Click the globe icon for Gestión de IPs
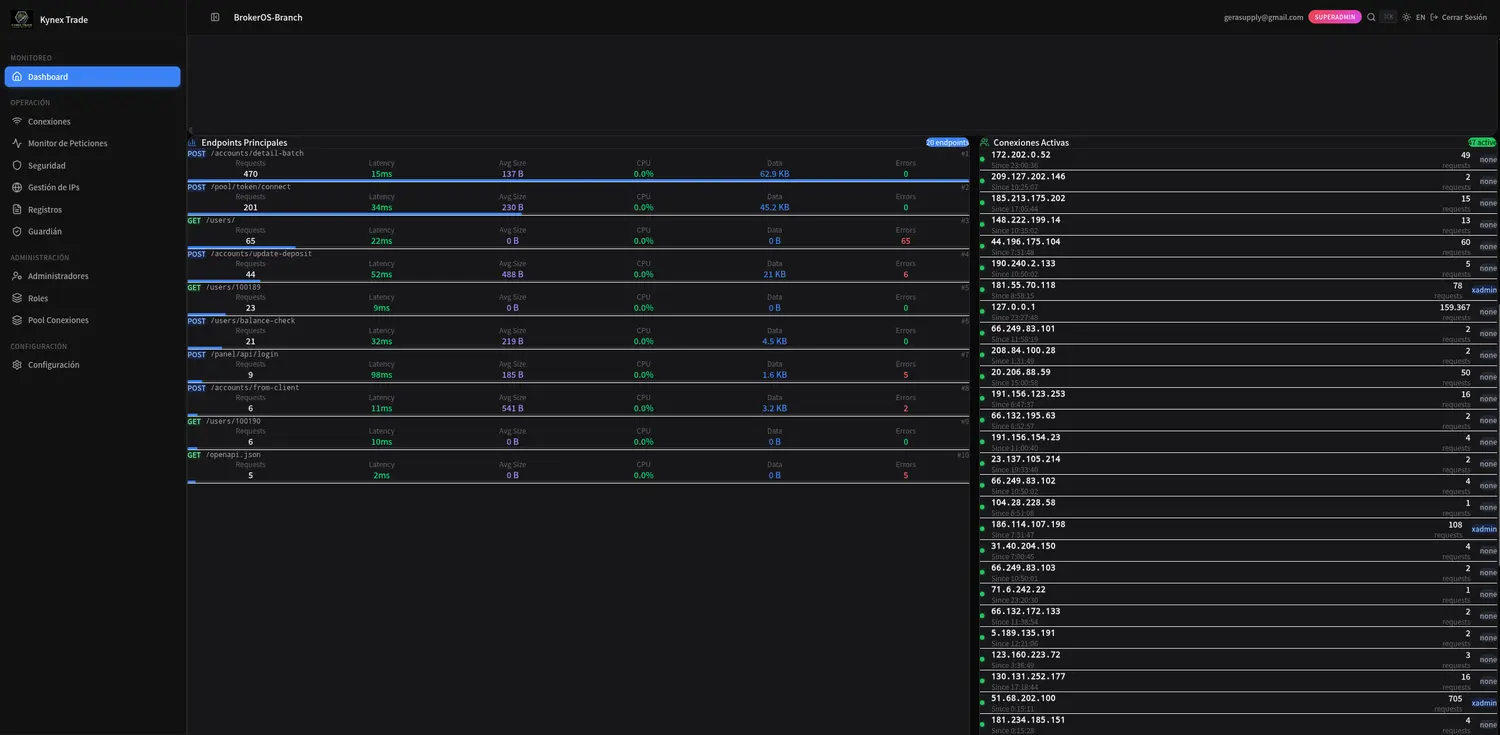This screenshot has height=735, width=1500. 17,187
